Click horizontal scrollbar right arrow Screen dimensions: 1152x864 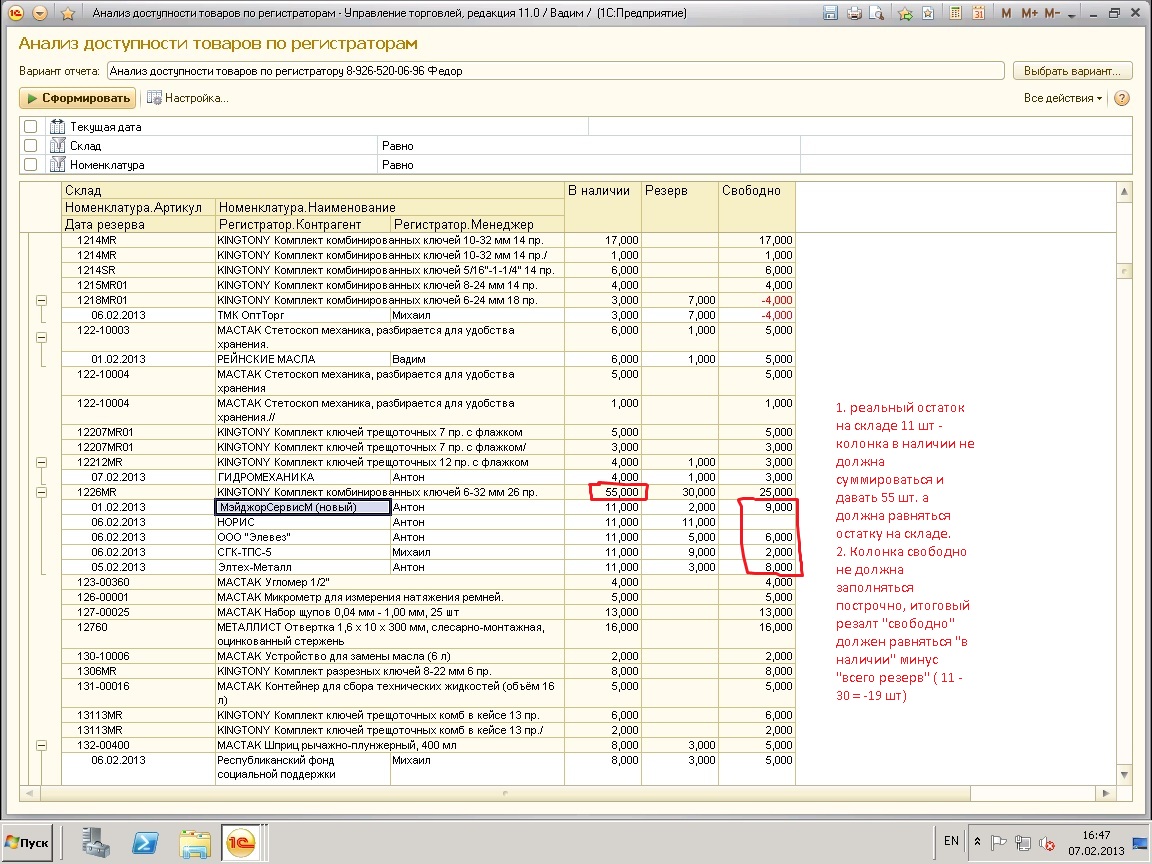pyautogui.click(x=1106, y=793)
